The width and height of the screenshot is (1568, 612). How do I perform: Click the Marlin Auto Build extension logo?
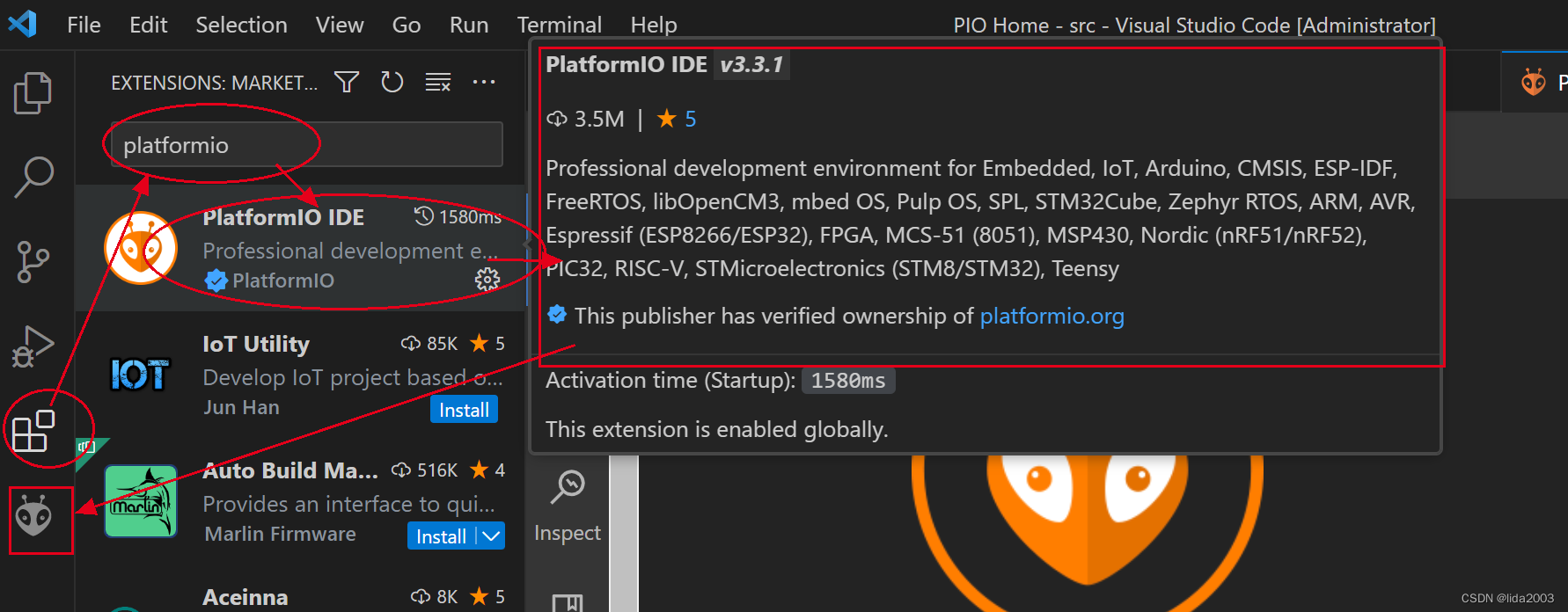click(x=141, y=501)
